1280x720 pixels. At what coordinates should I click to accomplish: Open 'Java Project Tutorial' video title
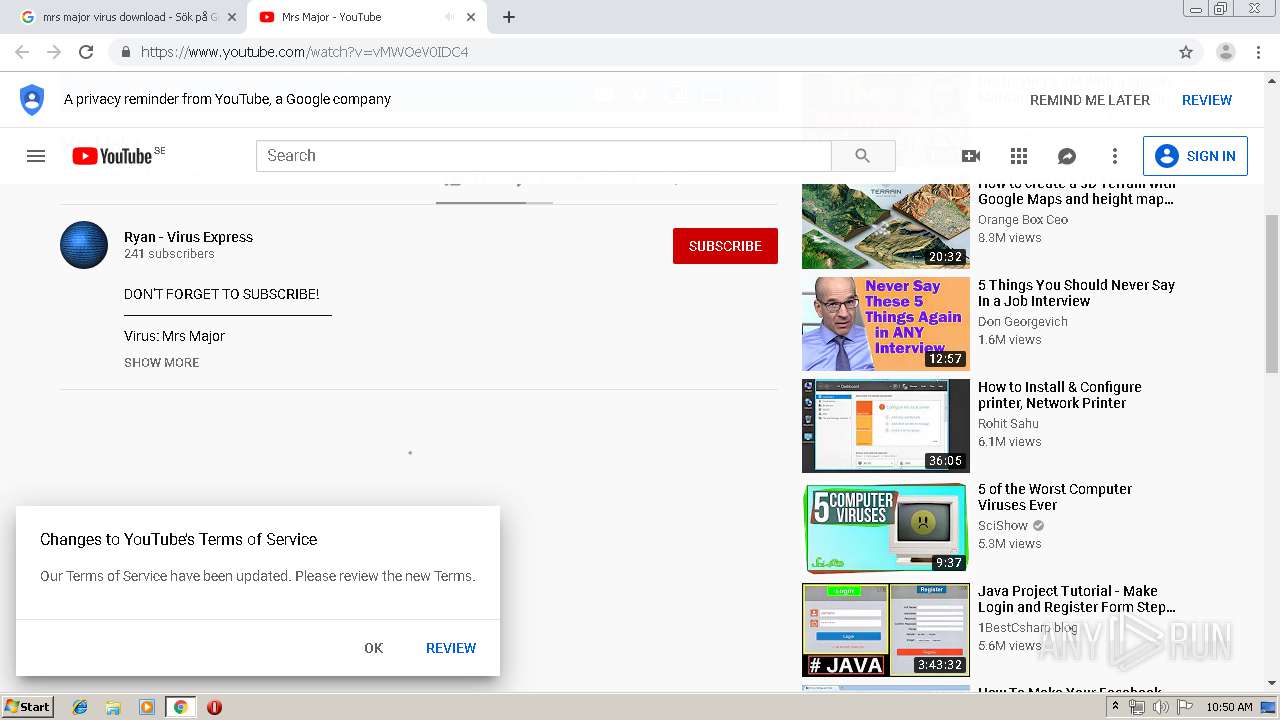click(x=1076, y=599)
